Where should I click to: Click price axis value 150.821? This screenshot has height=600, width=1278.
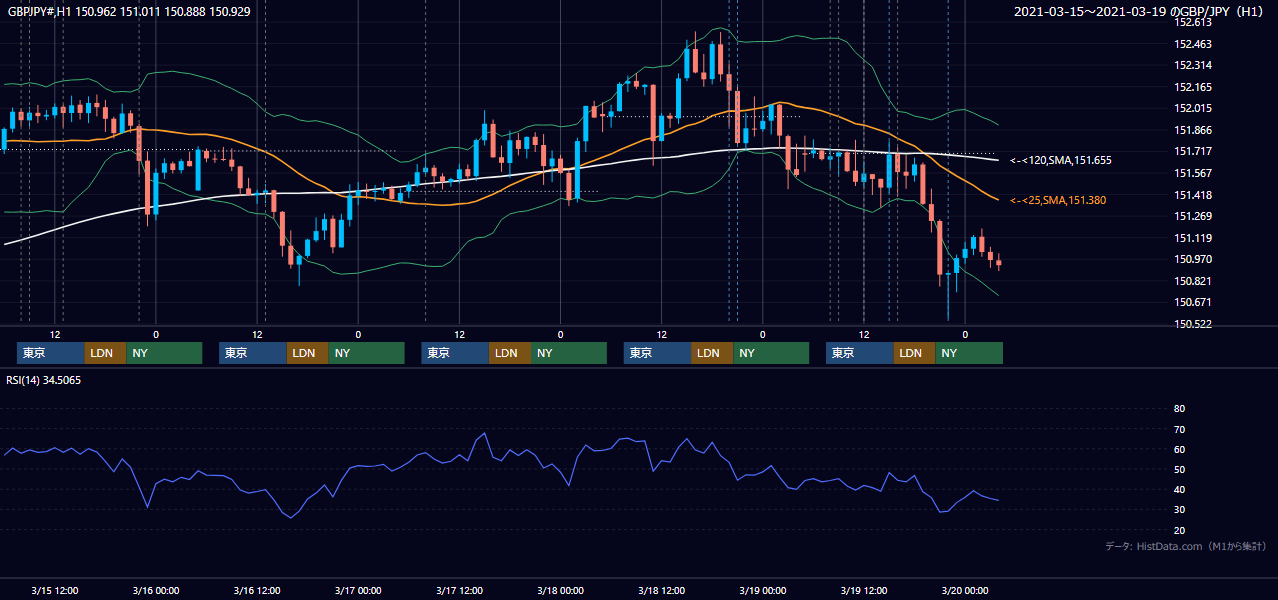[x=1193, y=281]
